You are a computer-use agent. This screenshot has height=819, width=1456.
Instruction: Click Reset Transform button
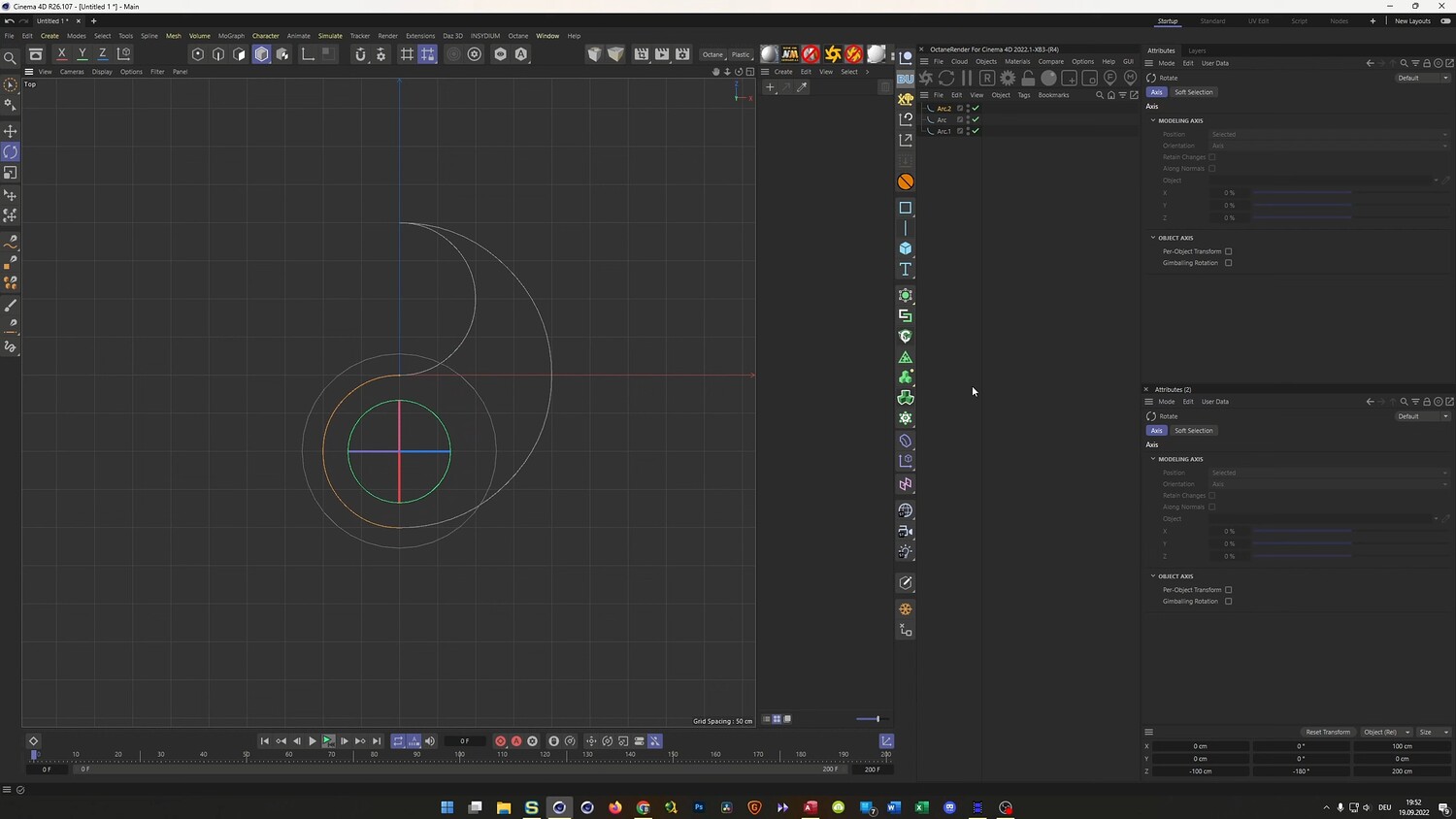[1328, 732]
